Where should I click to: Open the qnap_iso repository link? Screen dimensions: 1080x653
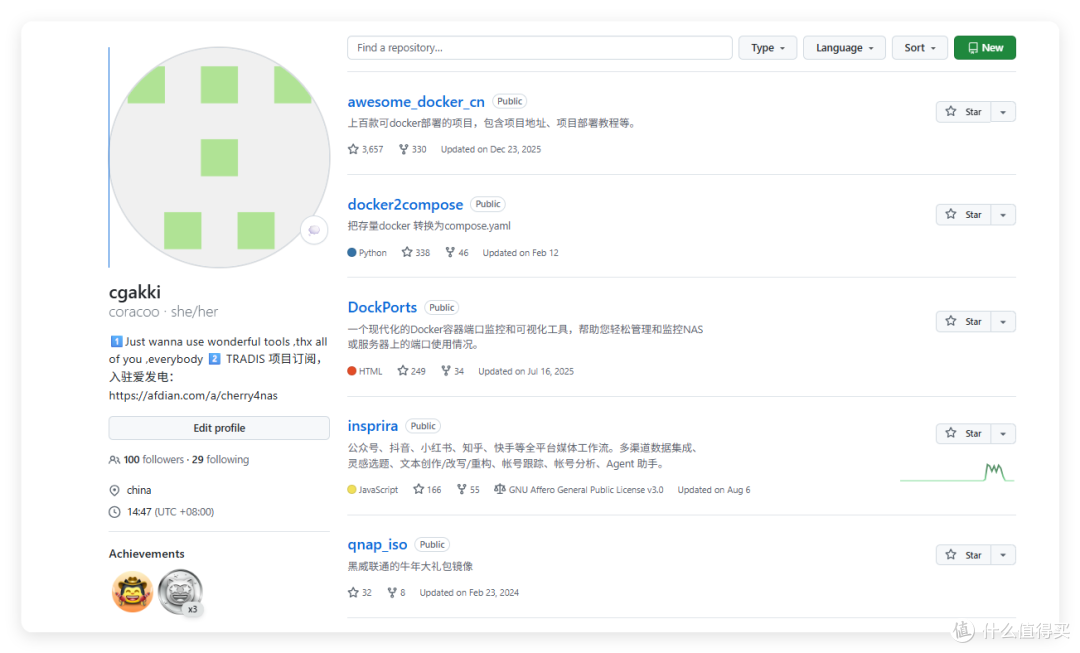tap(377, 544)
